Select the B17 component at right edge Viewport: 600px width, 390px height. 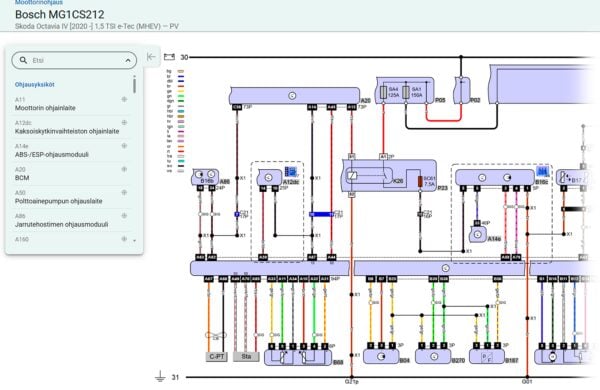[572, 178]
